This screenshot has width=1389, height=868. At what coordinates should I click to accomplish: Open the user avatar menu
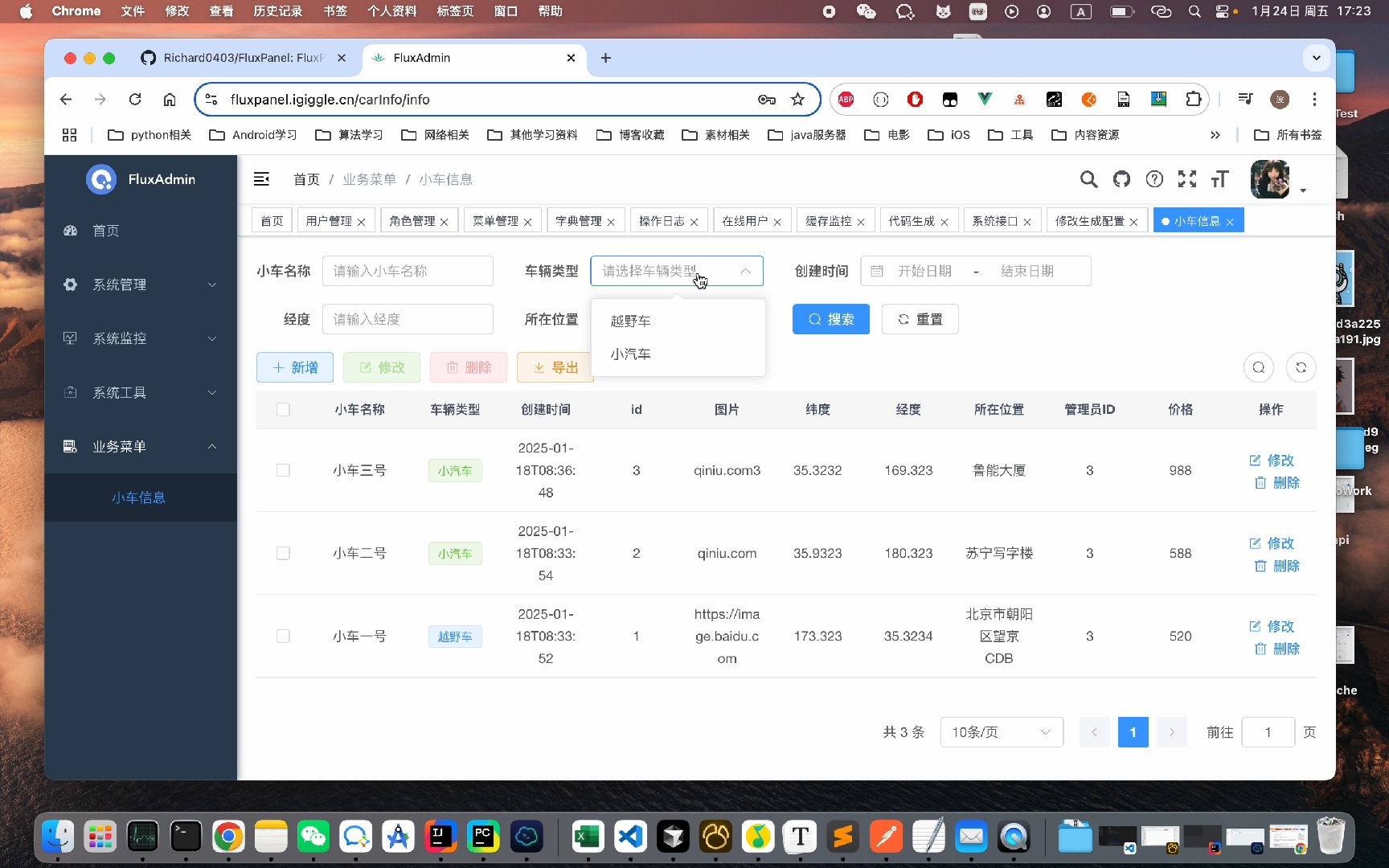[1270, 179]
